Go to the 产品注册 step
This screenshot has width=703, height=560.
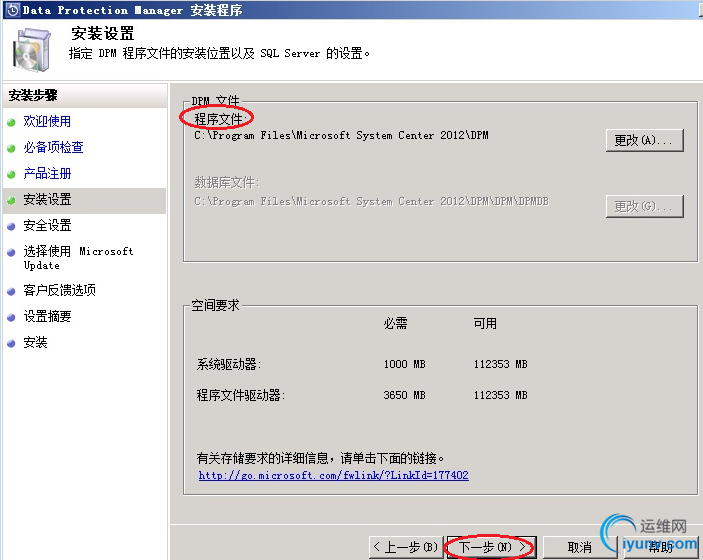47,173
